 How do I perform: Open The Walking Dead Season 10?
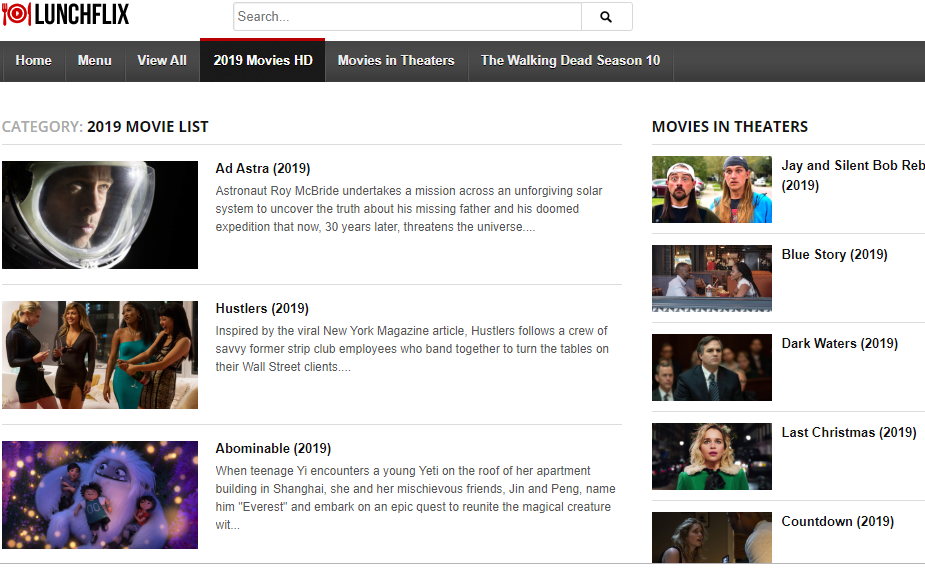click(570, 61)
